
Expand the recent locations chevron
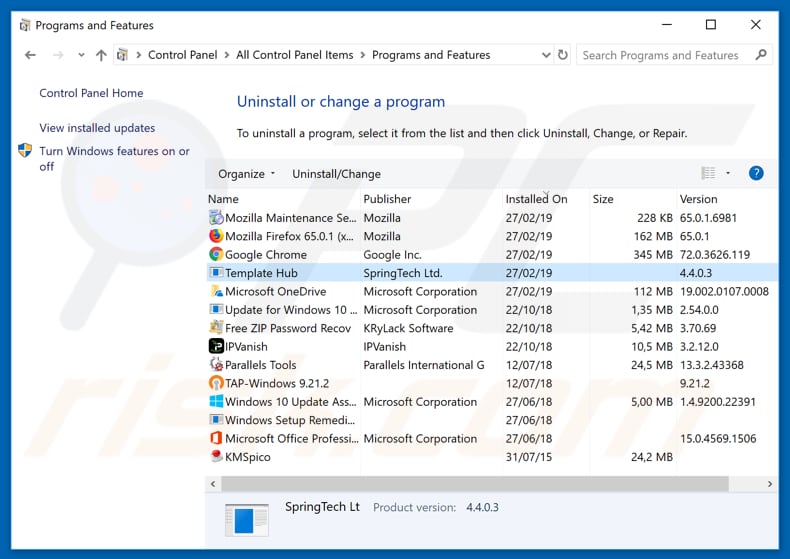pyautogui.click(x=78, y=55)
